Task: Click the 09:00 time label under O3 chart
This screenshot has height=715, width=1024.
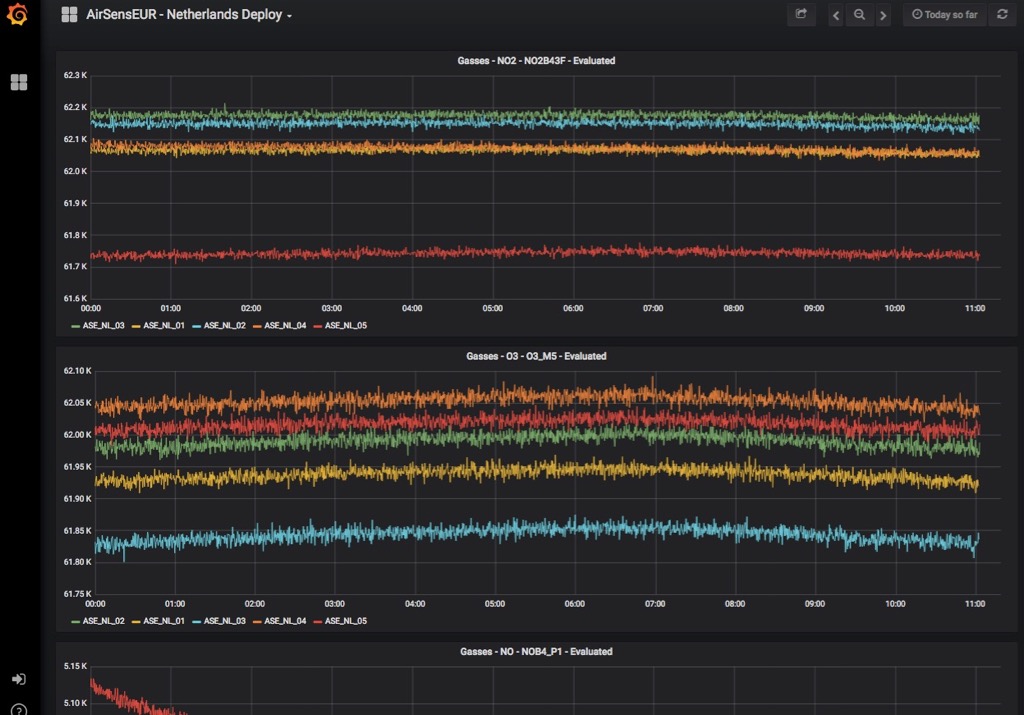Action: pos(814,604)
